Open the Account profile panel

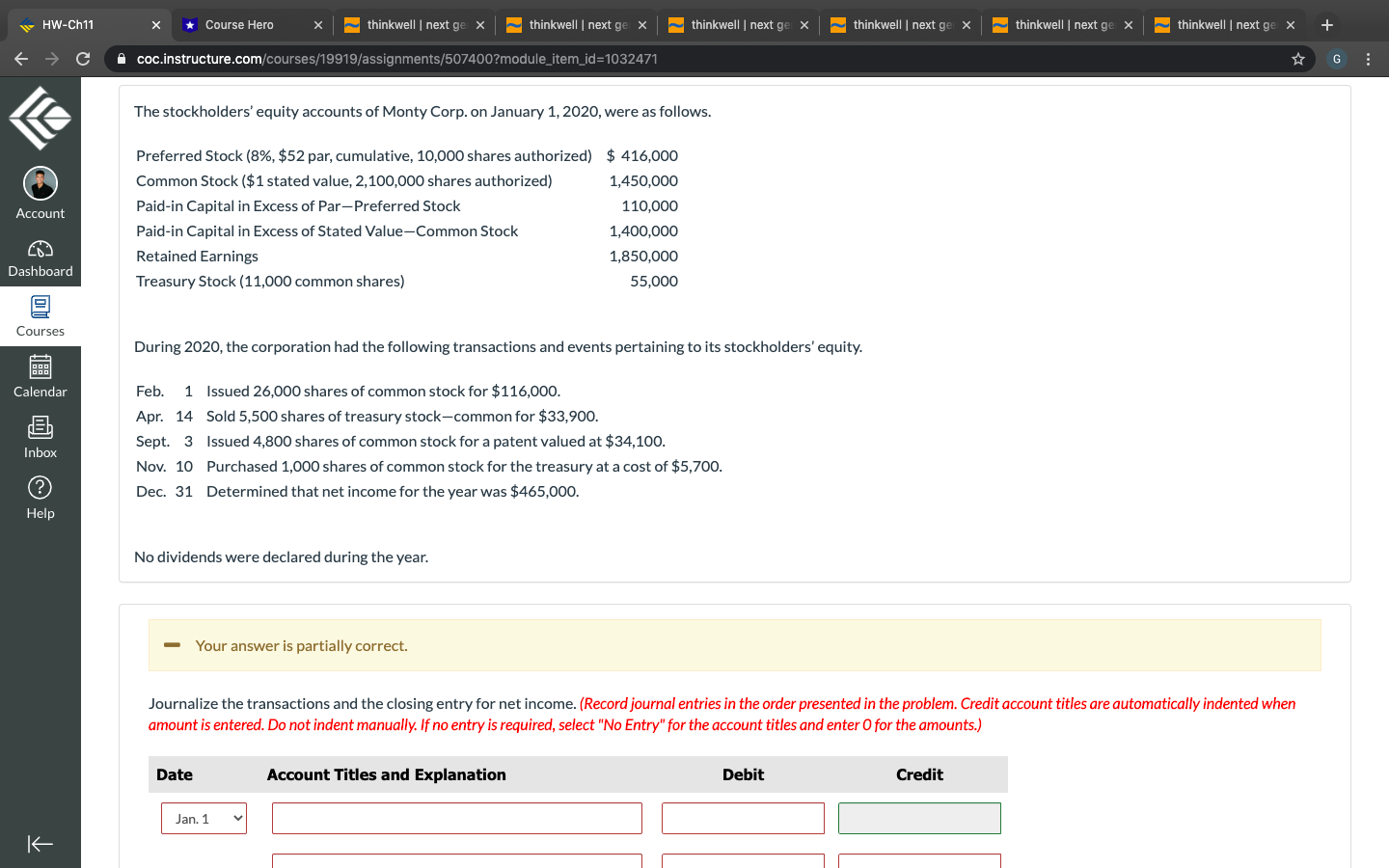coord(40,190)
